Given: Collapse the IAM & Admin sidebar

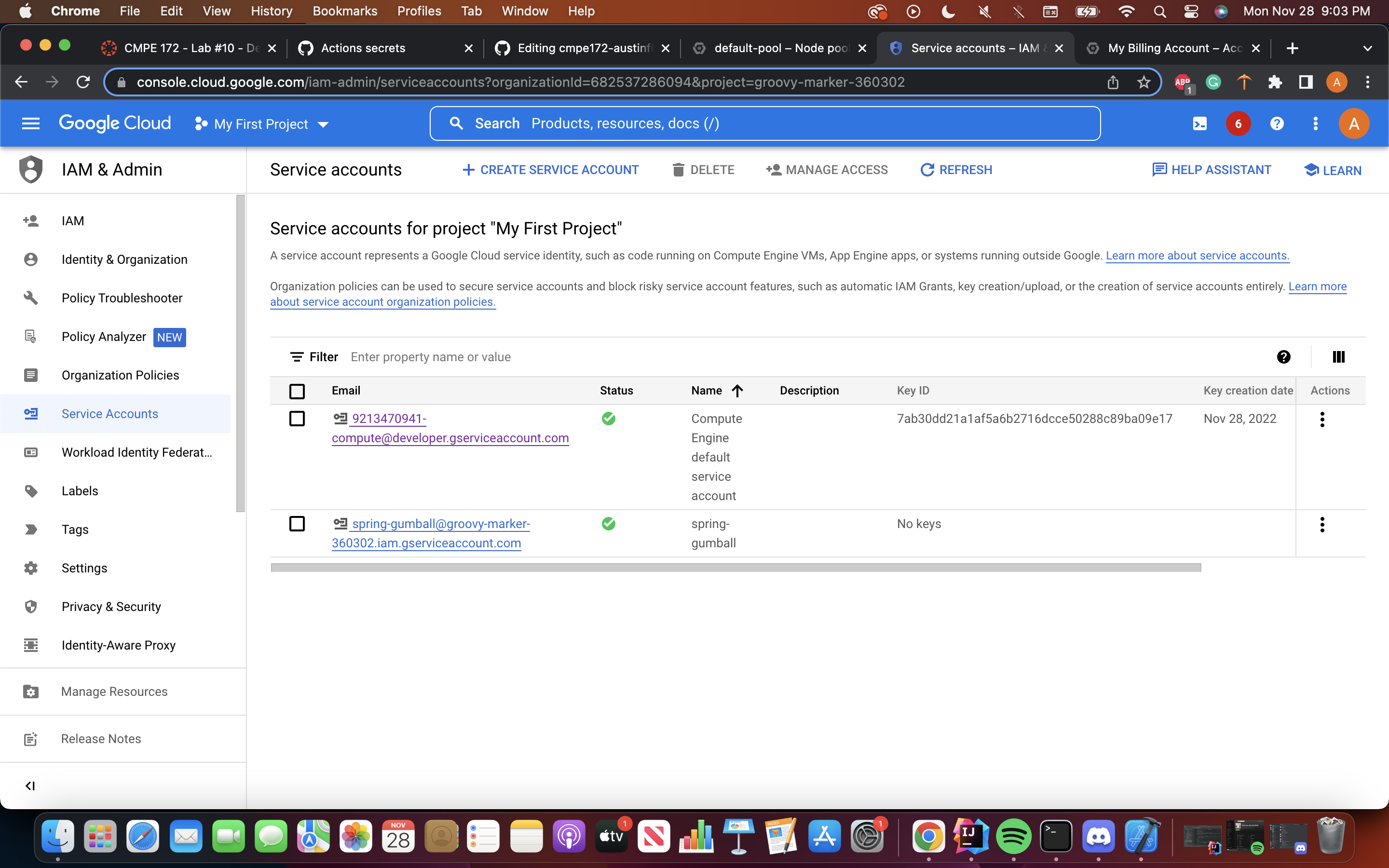Looking at the screenshot, I should coord(30,786).
